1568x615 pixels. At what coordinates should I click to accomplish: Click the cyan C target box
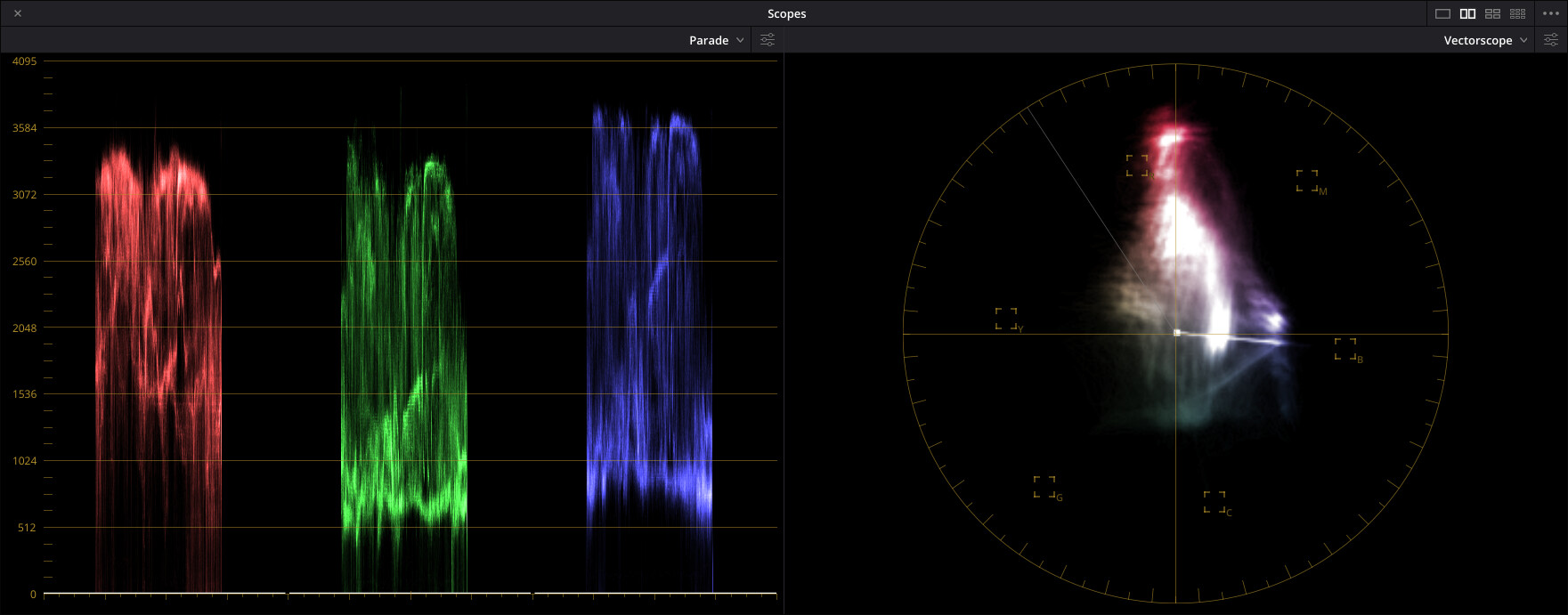pyautogui.click(x=1214, y=501)
